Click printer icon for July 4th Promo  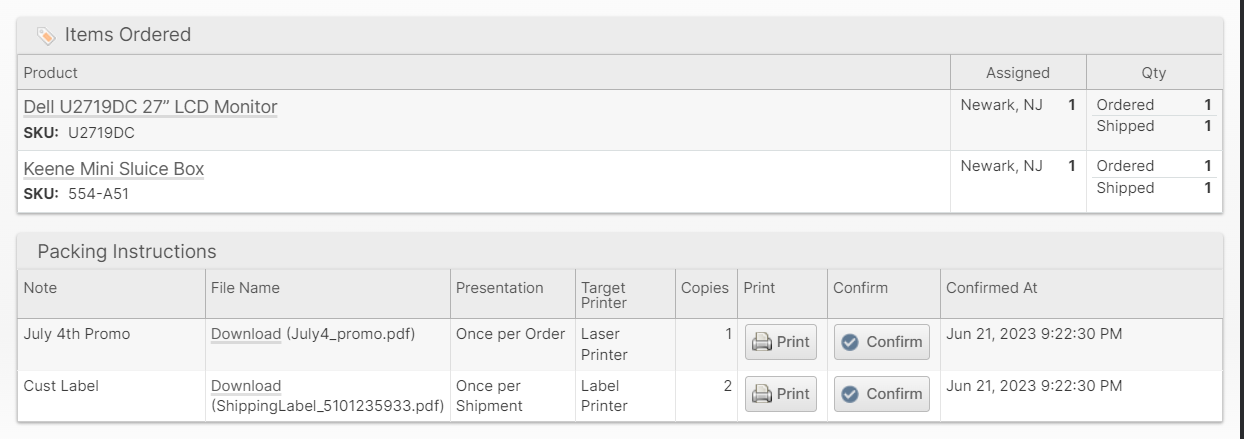pyautogui.click(x=762, y=342)
